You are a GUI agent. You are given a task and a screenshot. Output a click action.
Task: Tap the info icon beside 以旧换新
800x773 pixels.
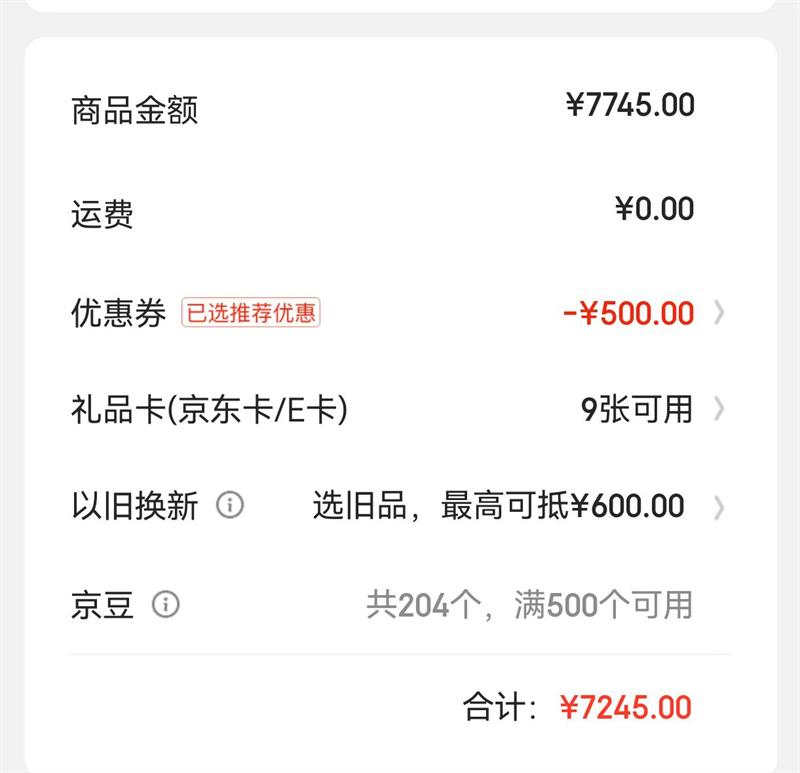(x=230, y=505)
